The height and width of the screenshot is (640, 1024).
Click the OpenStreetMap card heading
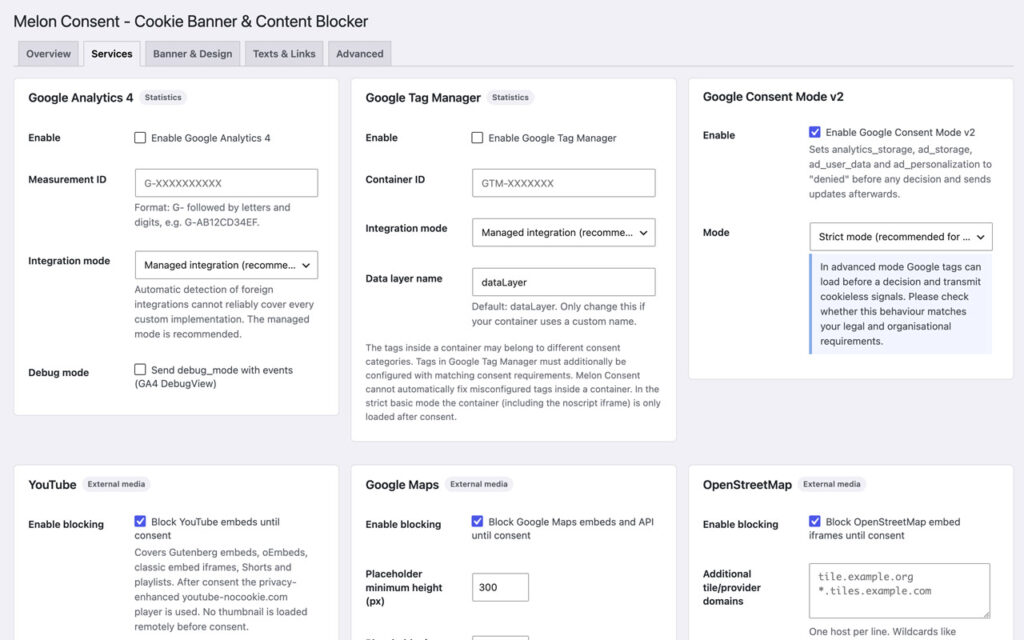coord(747,485)
